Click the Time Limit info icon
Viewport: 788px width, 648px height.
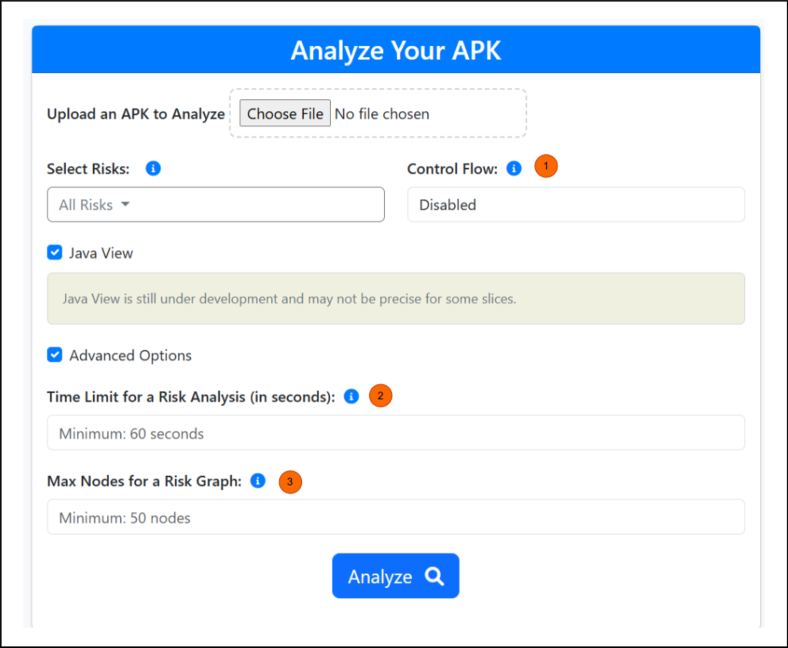[x=351, y=396]
